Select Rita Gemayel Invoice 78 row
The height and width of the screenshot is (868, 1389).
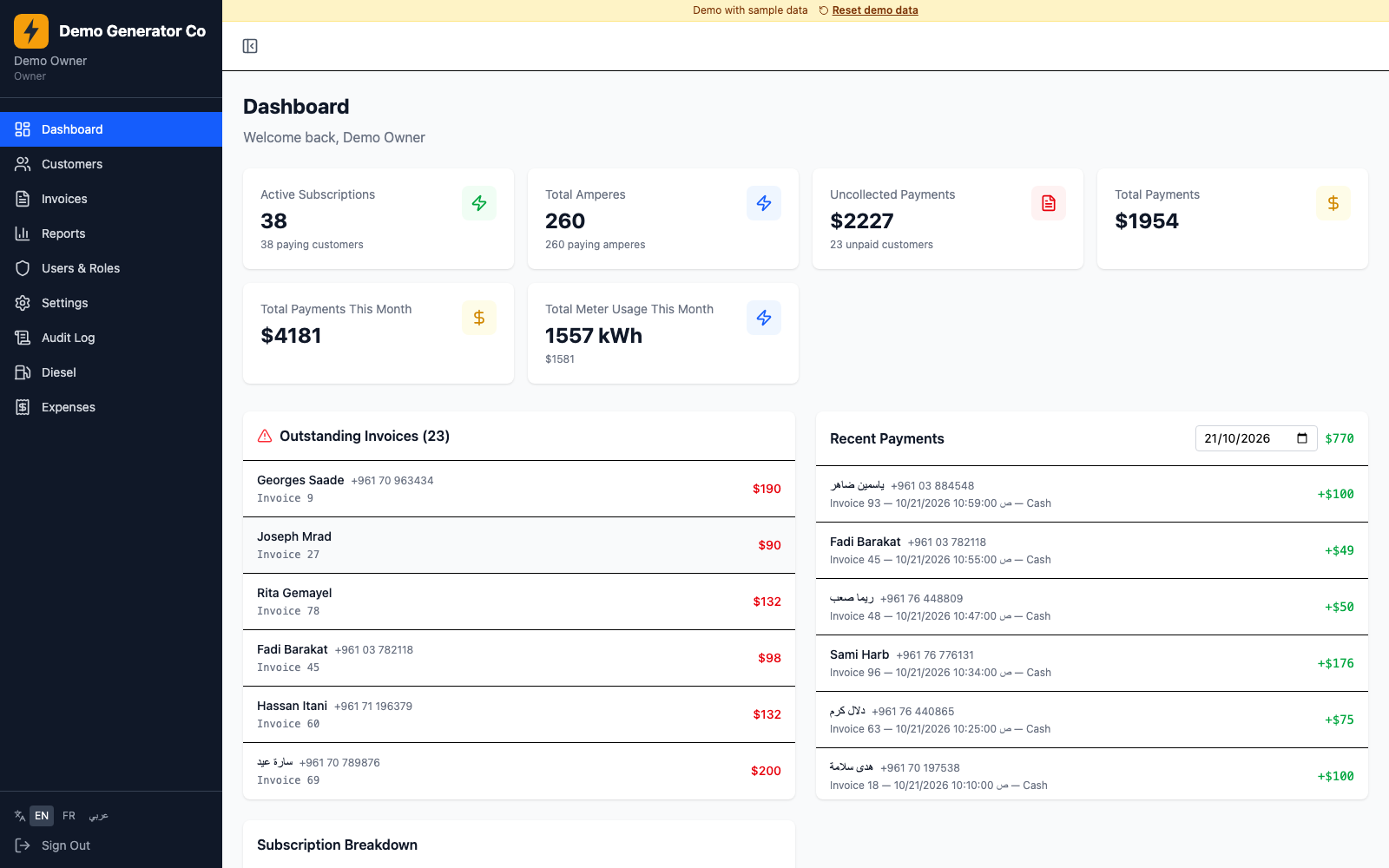click(x=519, y=602)
